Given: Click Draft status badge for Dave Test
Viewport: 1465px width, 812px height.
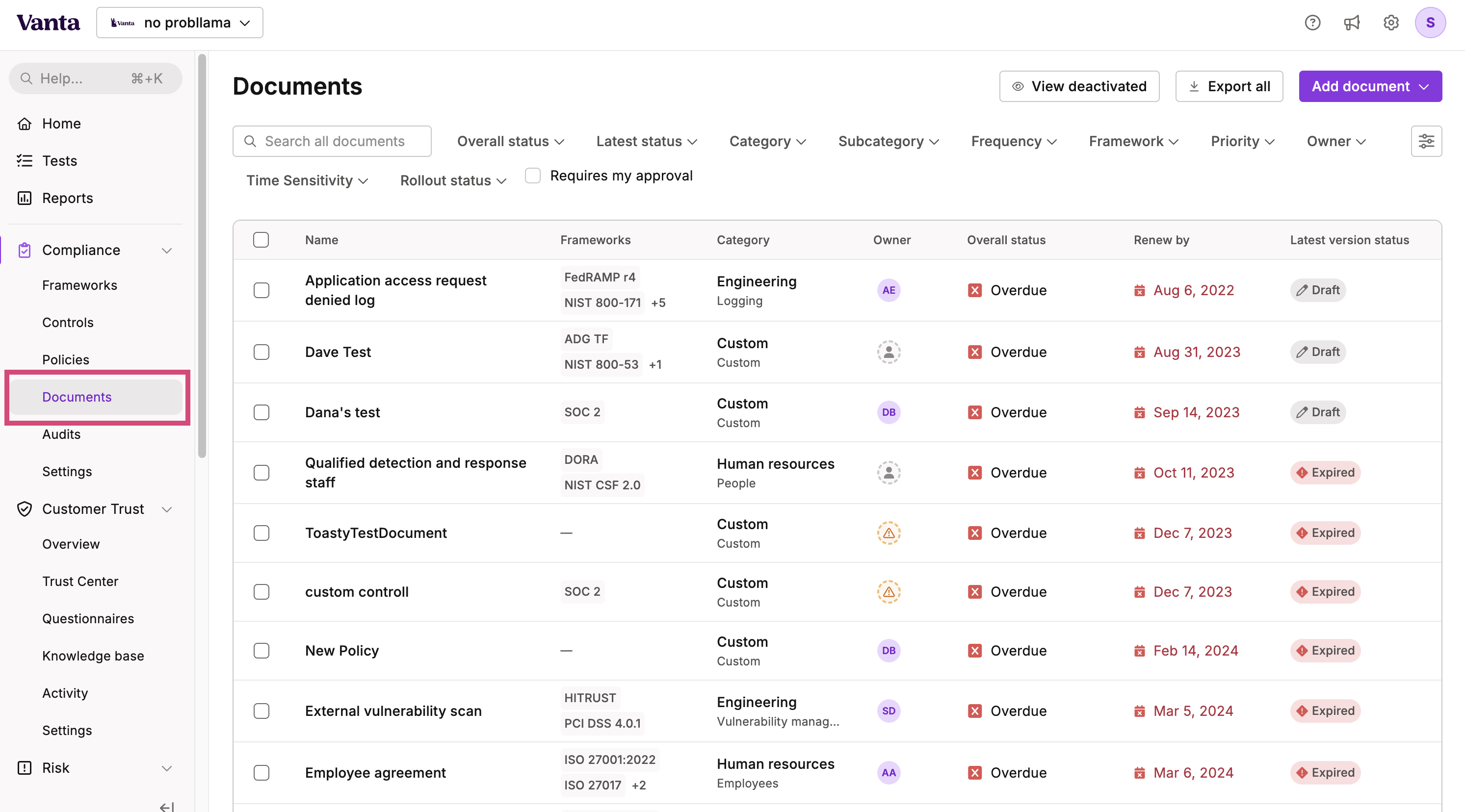Looking at the screenshot, I should [x=1318, y=352].
